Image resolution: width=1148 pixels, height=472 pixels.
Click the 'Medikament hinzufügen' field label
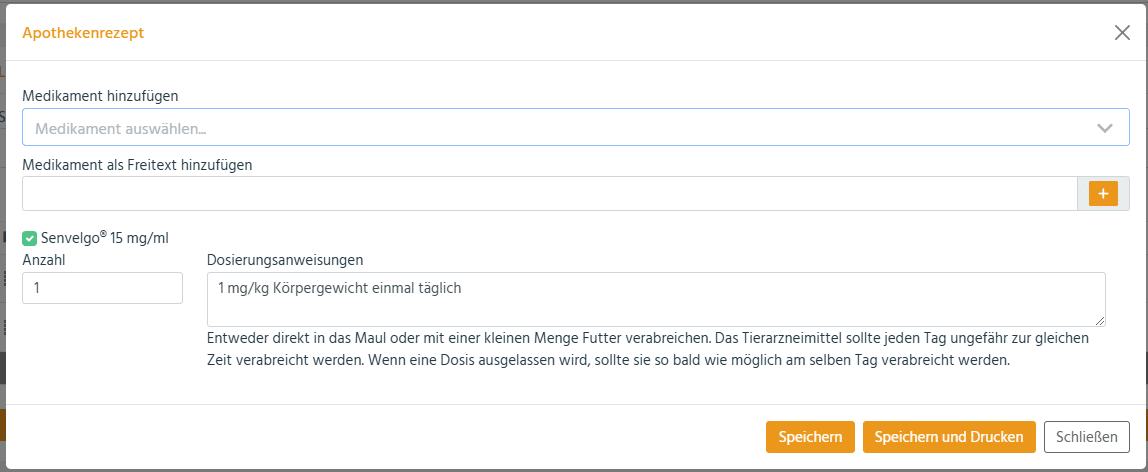[x=101, y=96]
